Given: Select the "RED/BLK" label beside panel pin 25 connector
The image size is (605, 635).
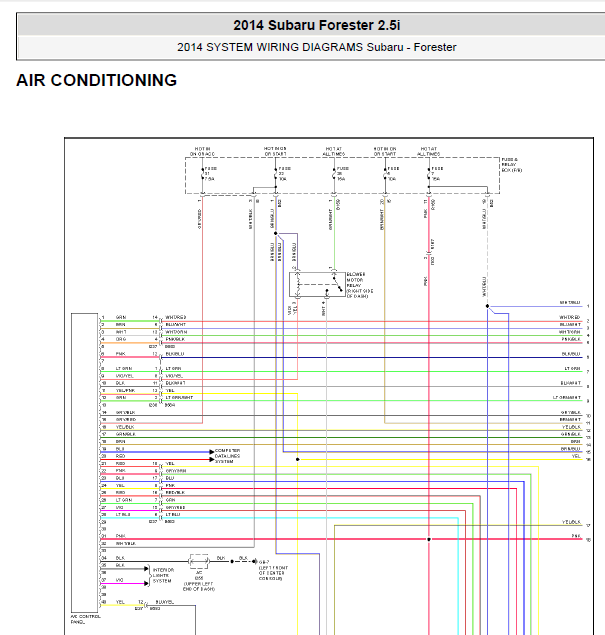Looking at the screenshot, I should click(175, 492).
